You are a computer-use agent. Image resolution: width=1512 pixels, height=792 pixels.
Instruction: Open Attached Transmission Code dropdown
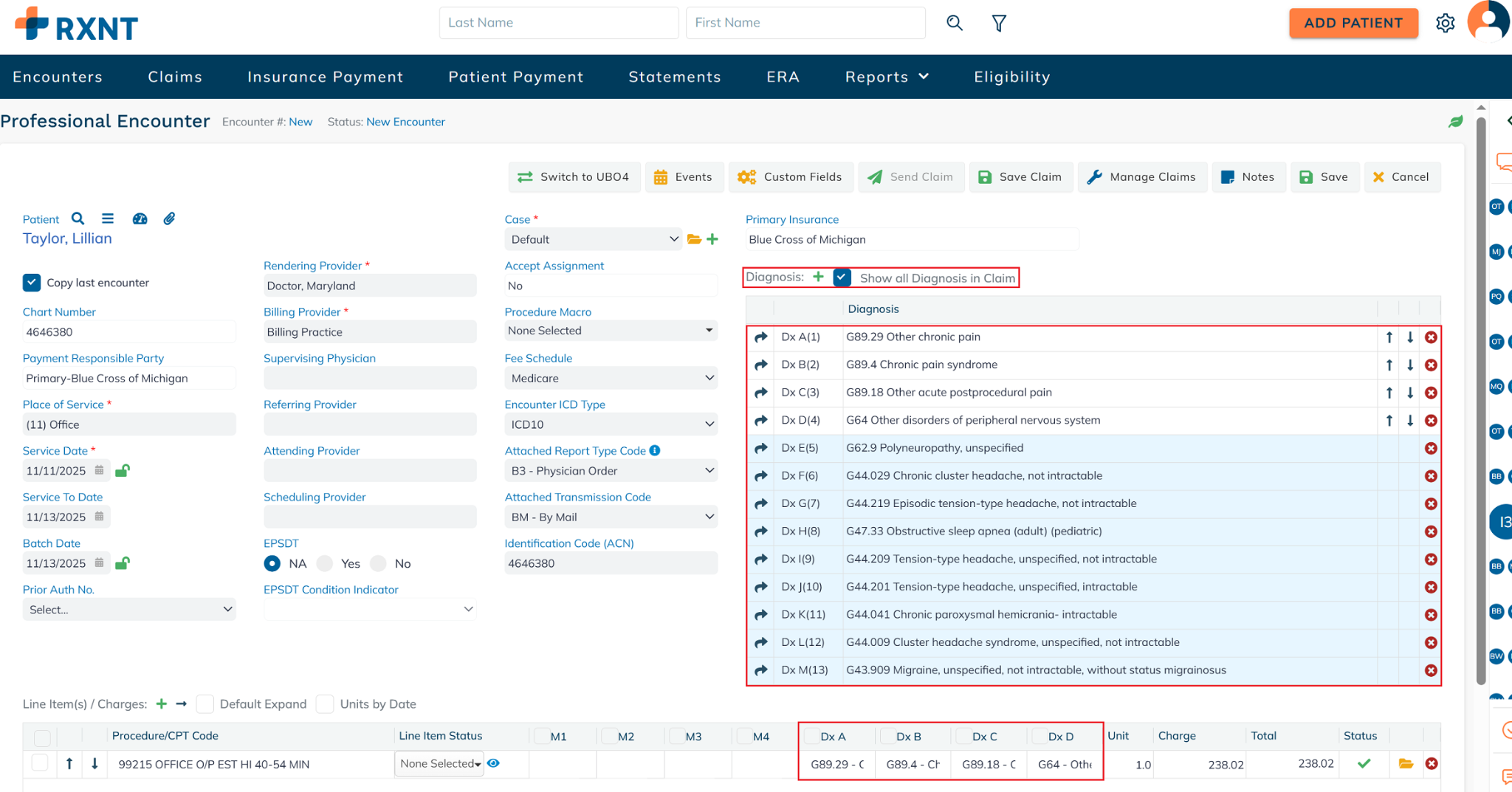611,517
